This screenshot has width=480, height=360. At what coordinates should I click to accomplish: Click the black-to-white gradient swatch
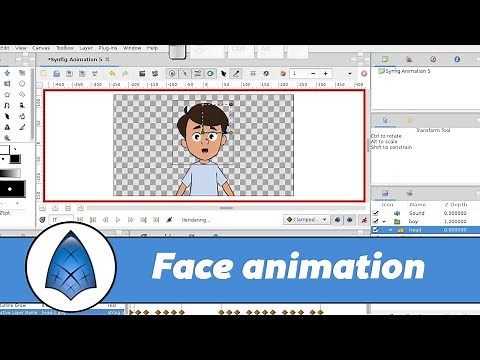tap(10, 173)
